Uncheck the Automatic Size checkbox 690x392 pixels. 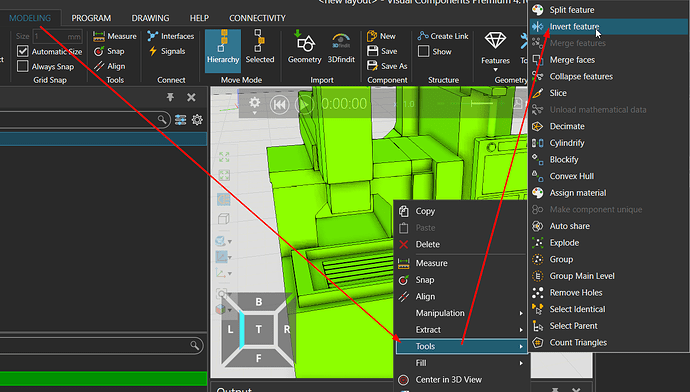[x=22, y=51]
